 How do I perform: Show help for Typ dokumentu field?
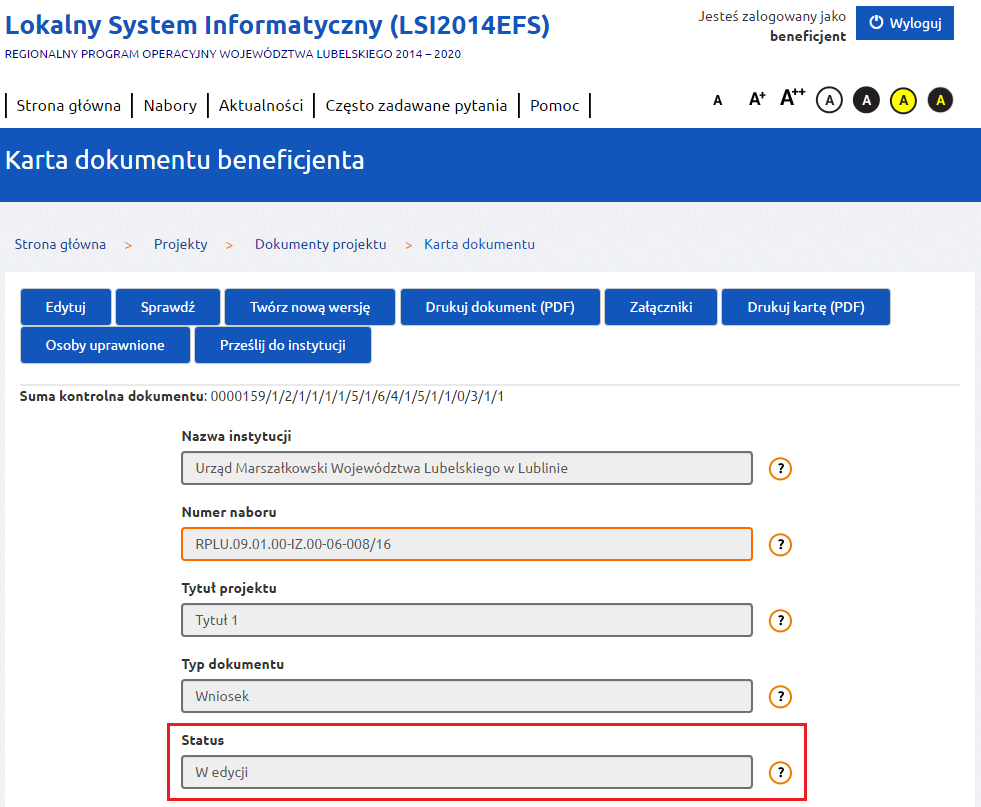pyautogui.click(x=780, y=696)
